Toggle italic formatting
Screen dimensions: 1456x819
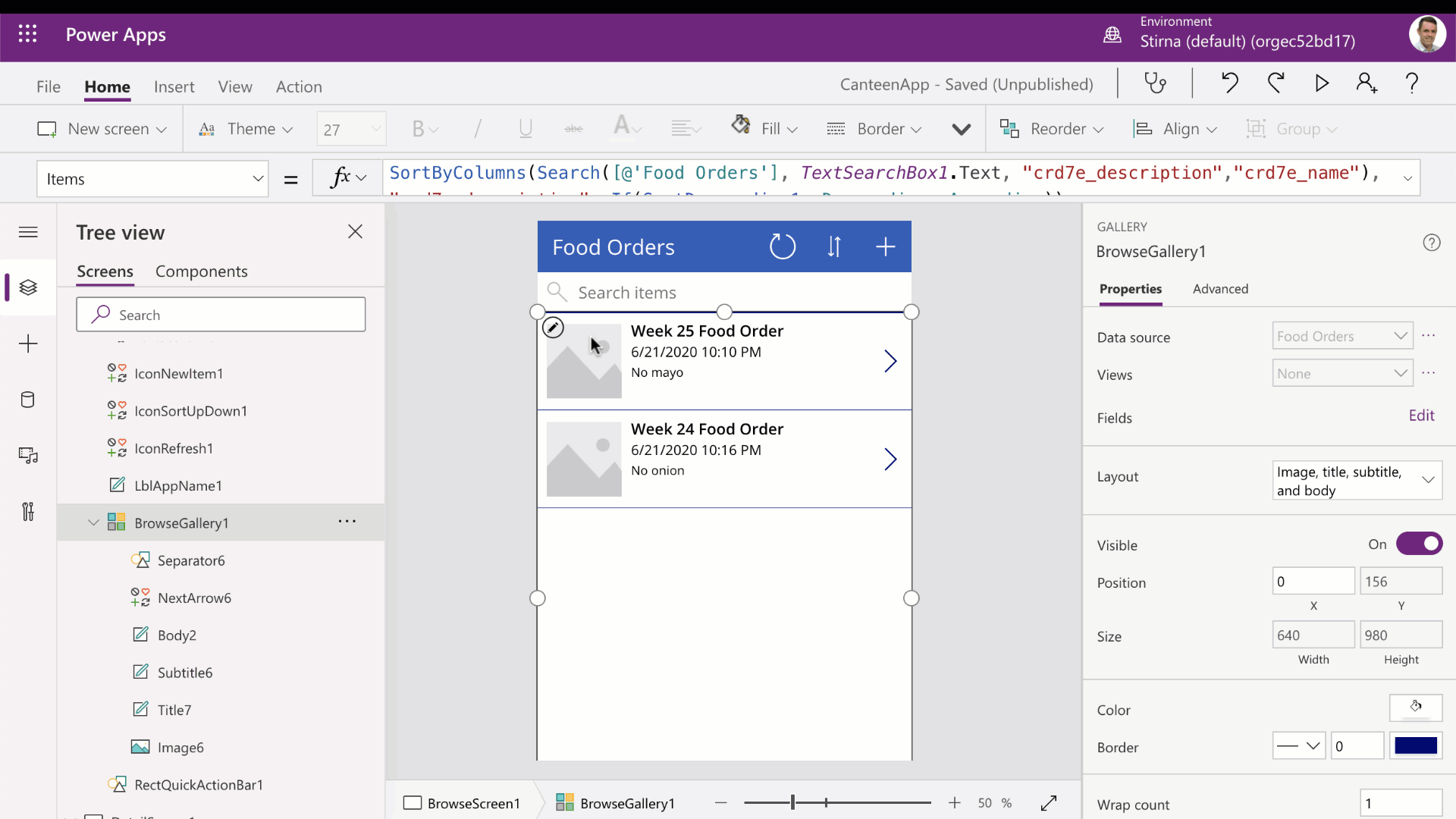point(477,129)
